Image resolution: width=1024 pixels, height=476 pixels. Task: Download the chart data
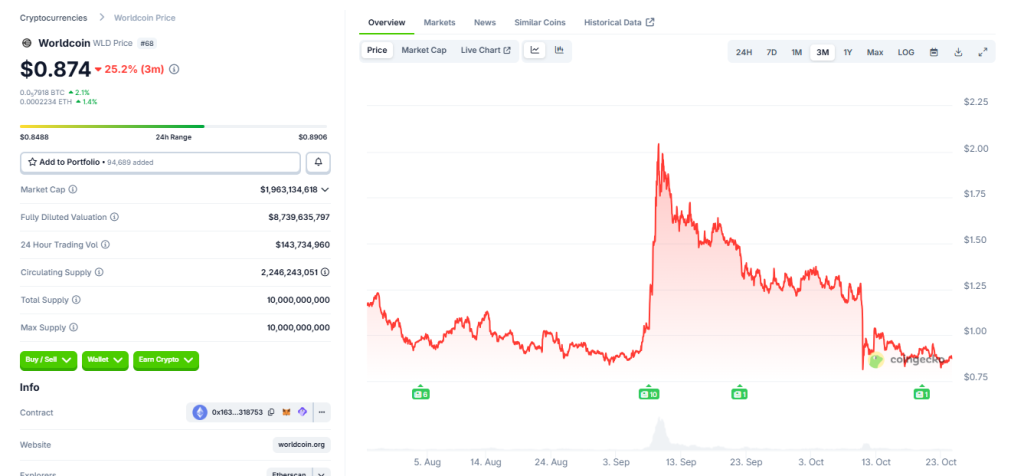[958, 52]
